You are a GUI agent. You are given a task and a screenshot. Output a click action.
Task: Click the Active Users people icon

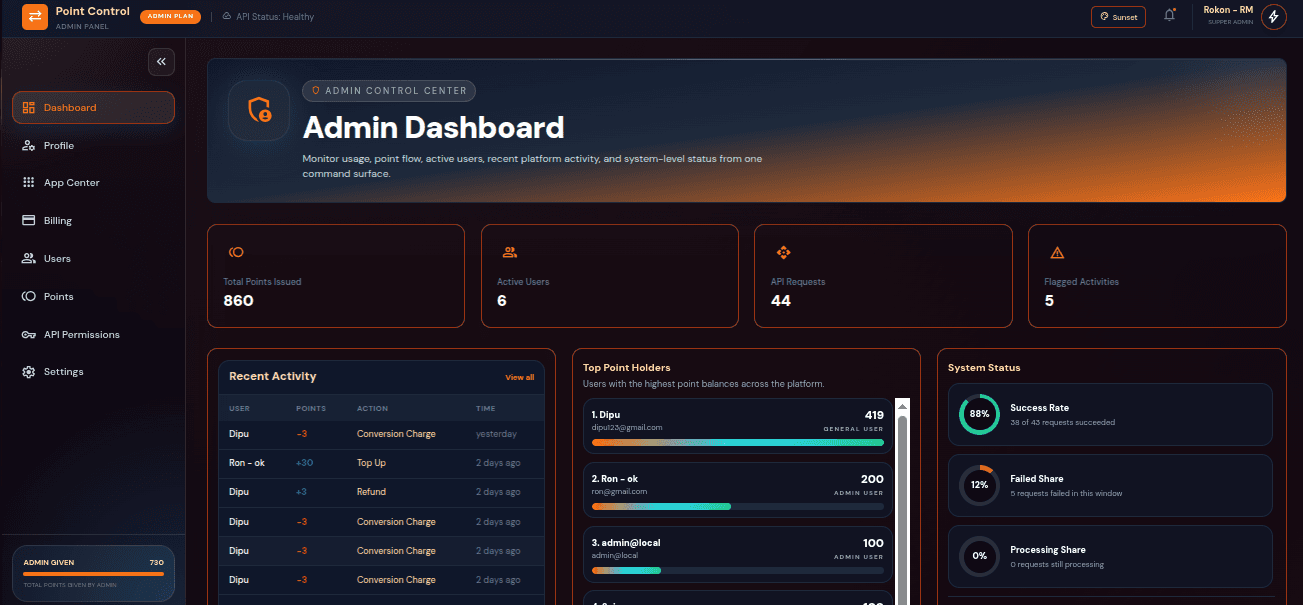coord(510,252)
